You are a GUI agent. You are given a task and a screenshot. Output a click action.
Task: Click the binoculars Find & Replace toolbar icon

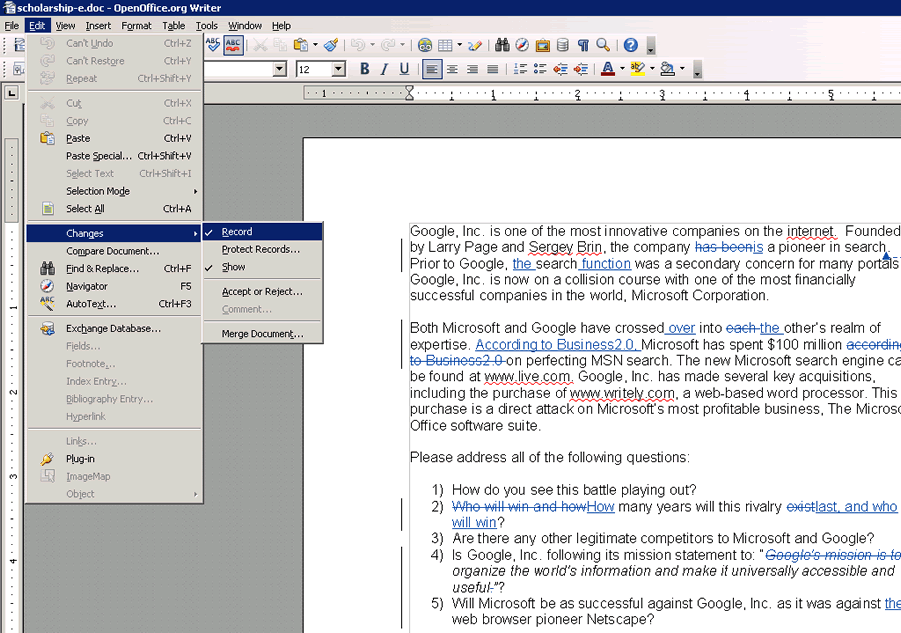click(502, 45)
